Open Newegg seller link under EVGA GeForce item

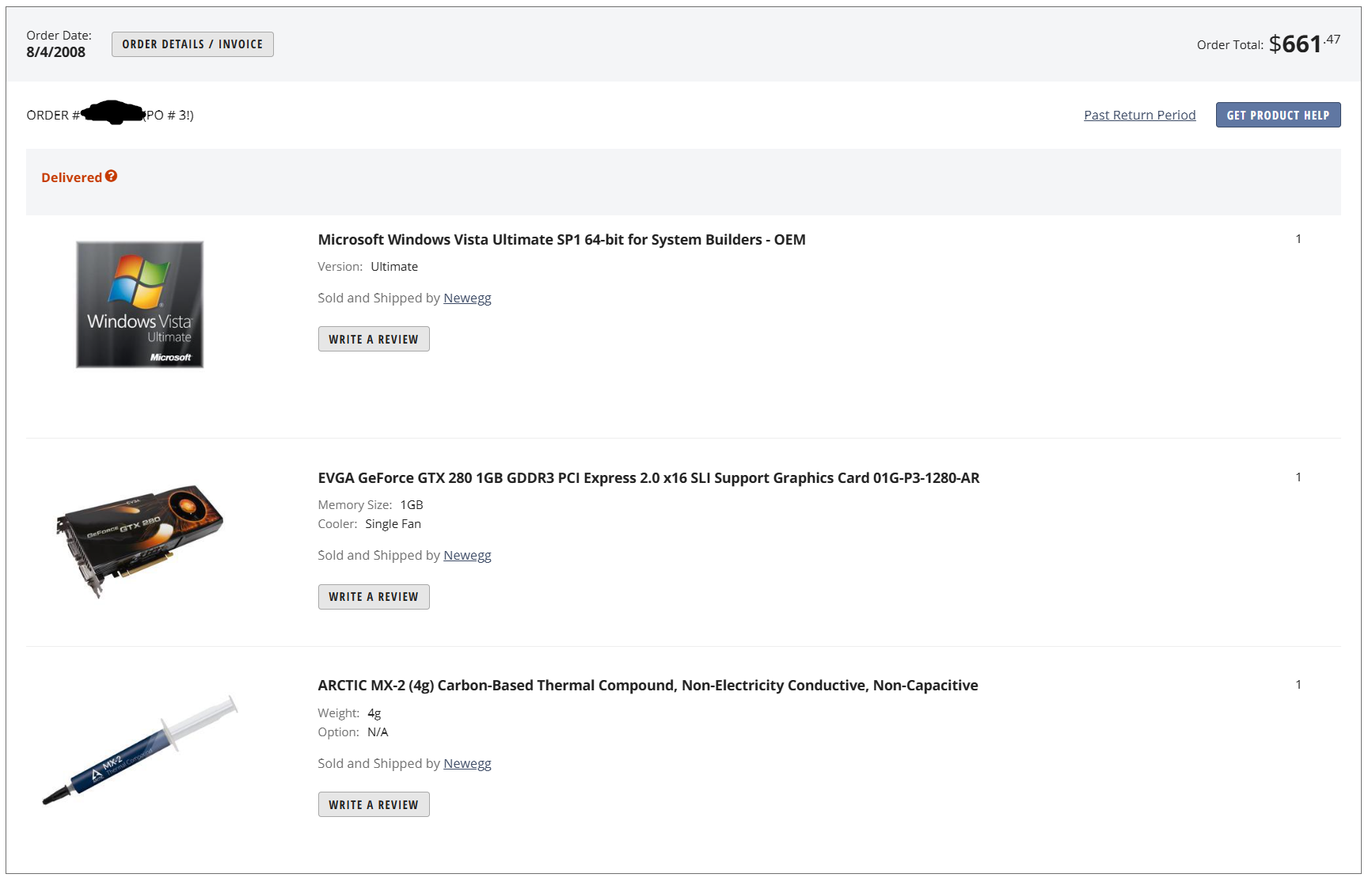(x=467, y=556)
